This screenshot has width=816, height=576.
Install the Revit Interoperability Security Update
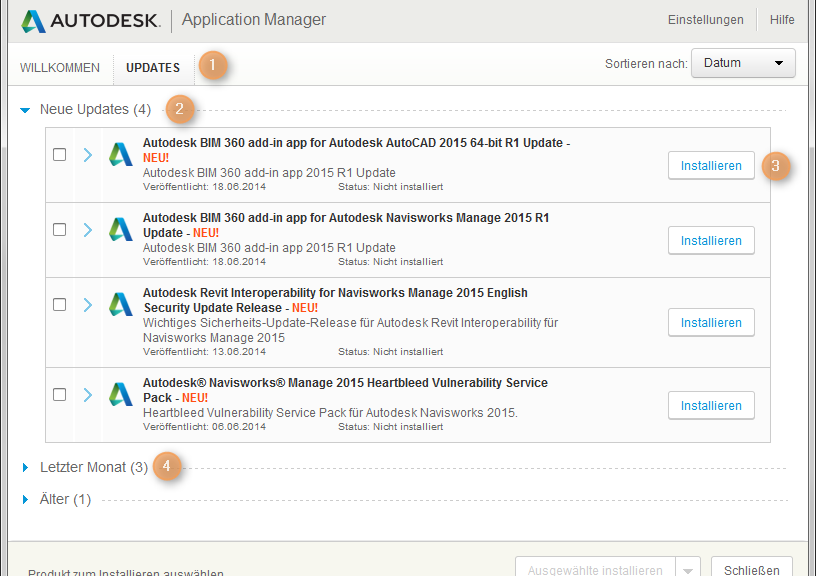click(x=711, y=323)
